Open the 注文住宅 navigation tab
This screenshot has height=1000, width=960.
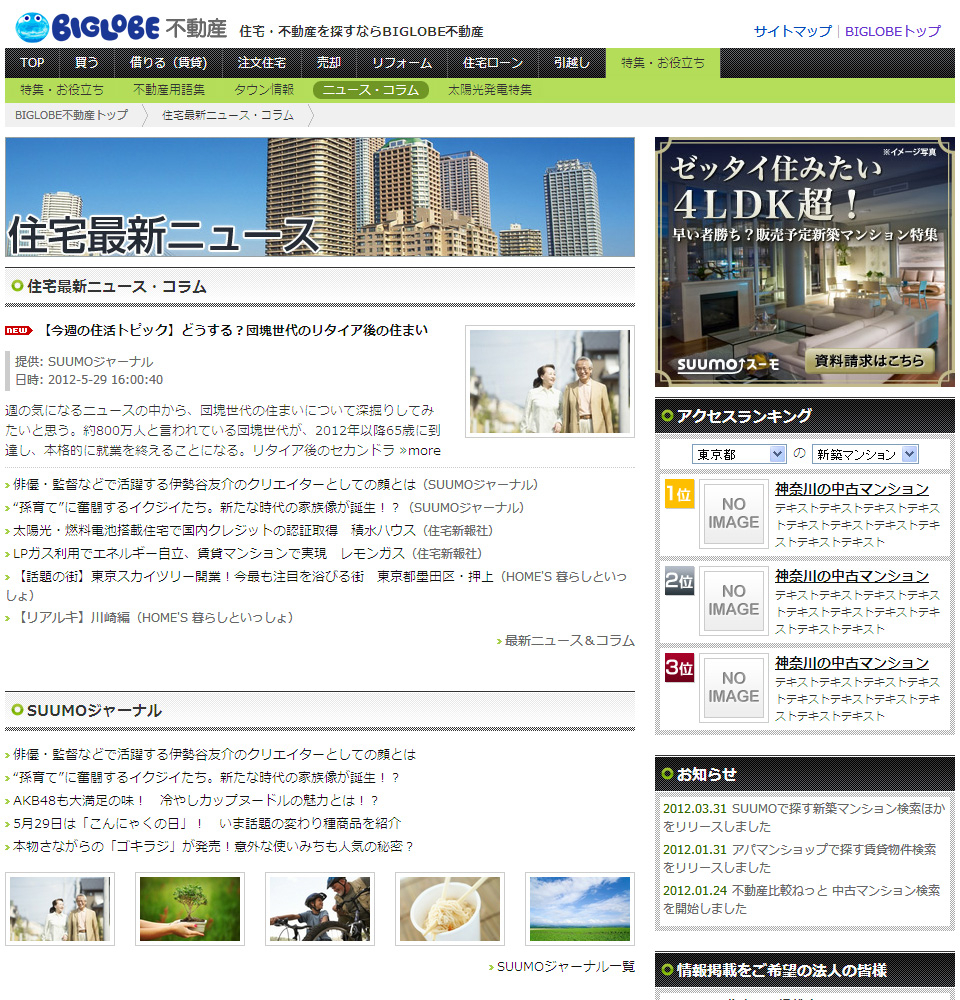click(x=262, y=62)
